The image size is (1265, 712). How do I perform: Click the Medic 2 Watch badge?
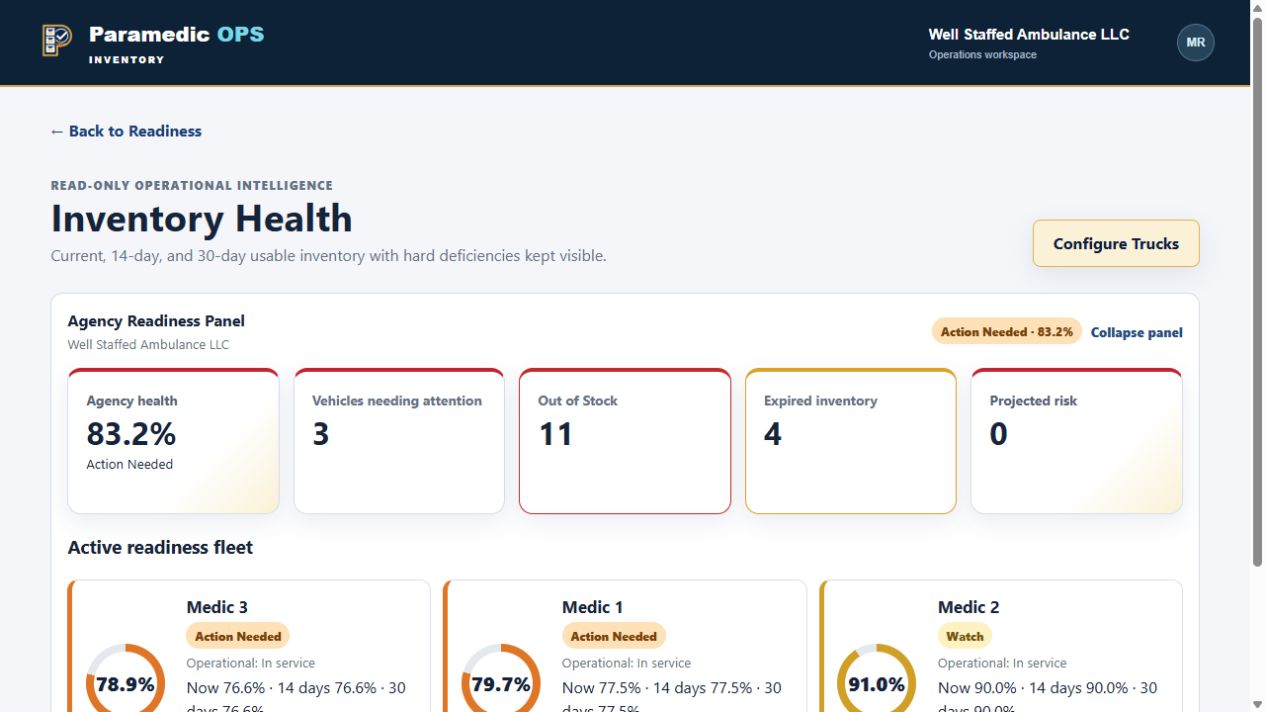pos(965,636)
